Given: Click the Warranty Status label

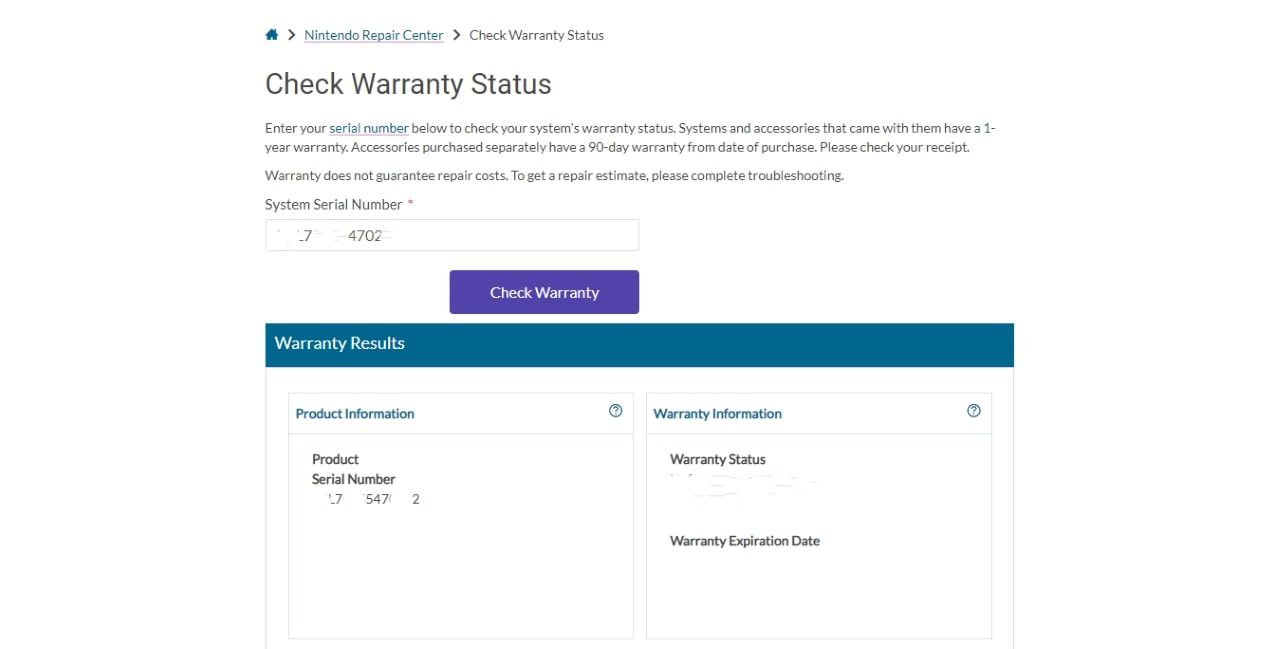Looking at the screenshot, I should point(718,460).
